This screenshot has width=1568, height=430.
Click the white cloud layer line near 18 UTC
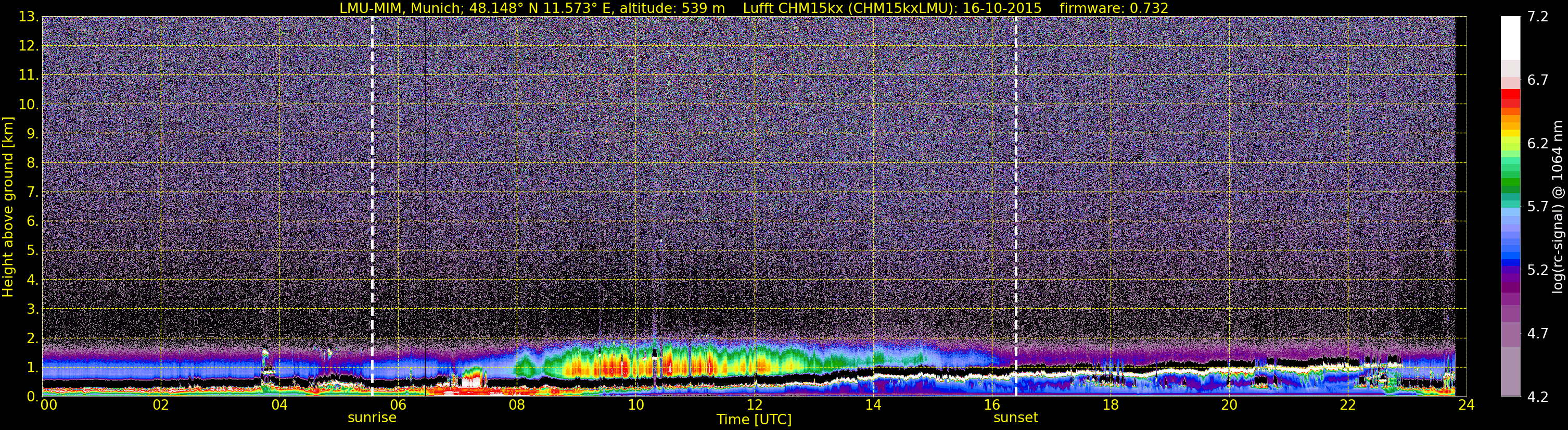click(x=1110, y=373)
